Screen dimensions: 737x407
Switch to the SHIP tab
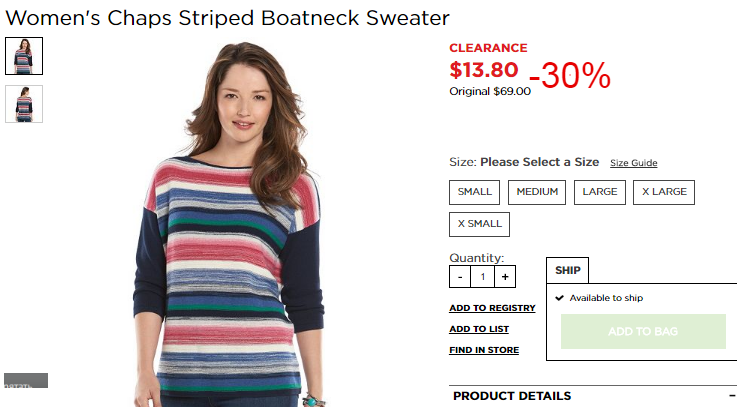point(567,270)
